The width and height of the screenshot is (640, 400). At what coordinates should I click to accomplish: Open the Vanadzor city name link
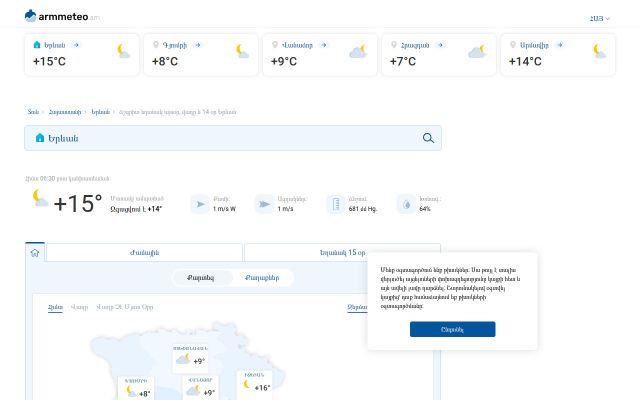coord(297,45)
